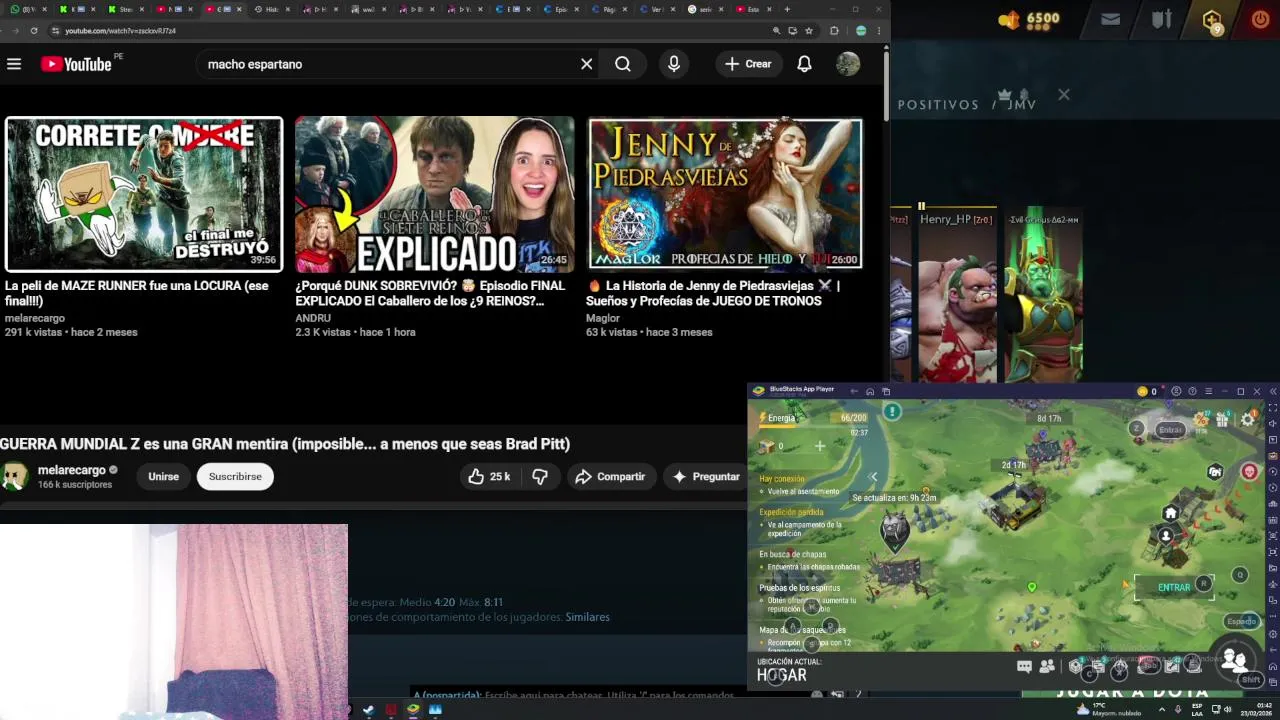
Task: Open the friends group icon in game bar
Action: 1046,666
